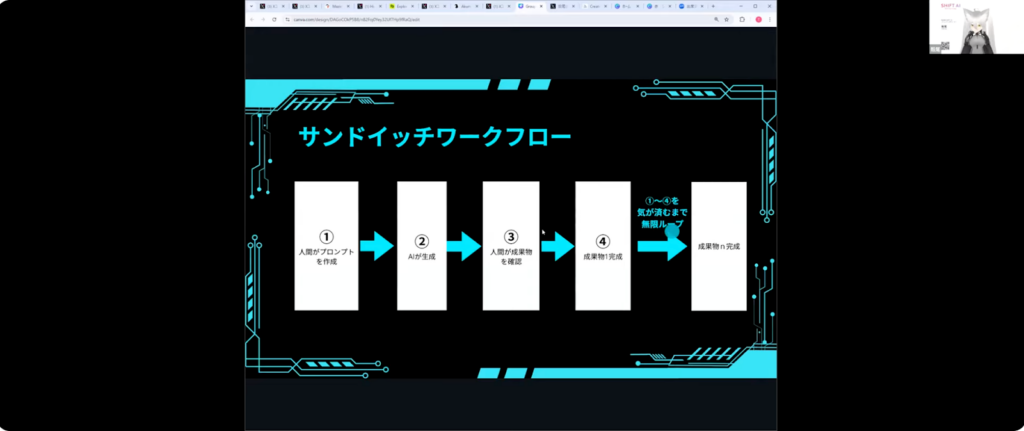
Task: Click the browser forward arrow
Action: point(262,19)
